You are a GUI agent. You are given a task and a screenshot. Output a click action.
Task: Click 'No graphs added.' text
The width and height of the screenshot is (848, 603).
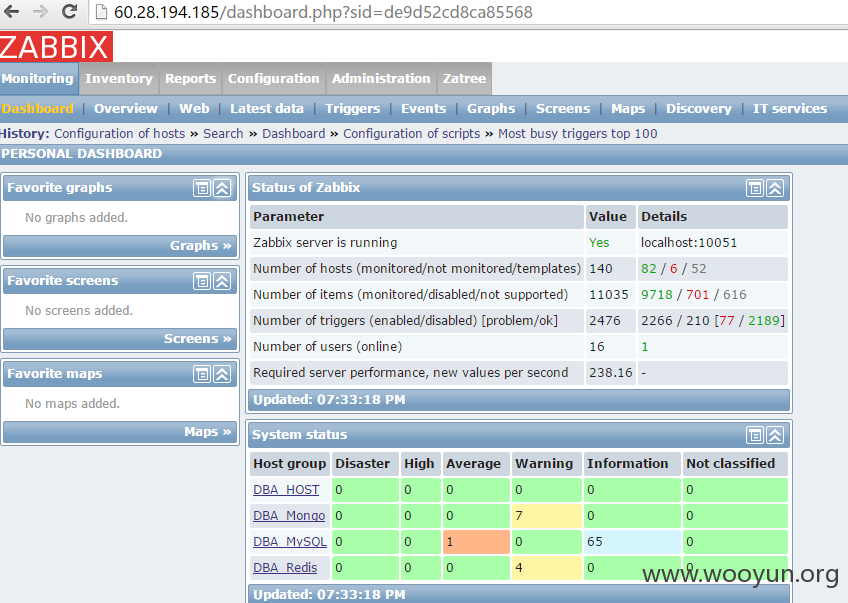pyautogui.click(x=76, y=217)
